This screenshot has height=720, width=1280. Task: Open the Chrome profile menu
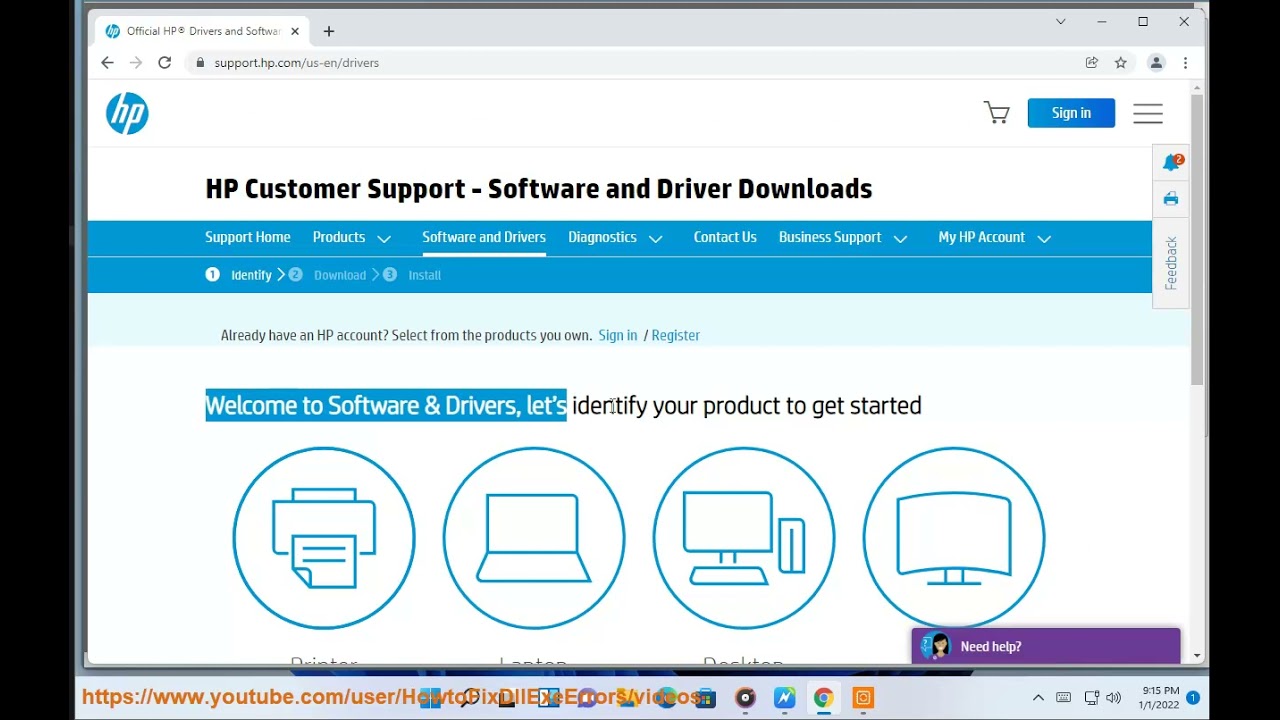click(1156, 62)
